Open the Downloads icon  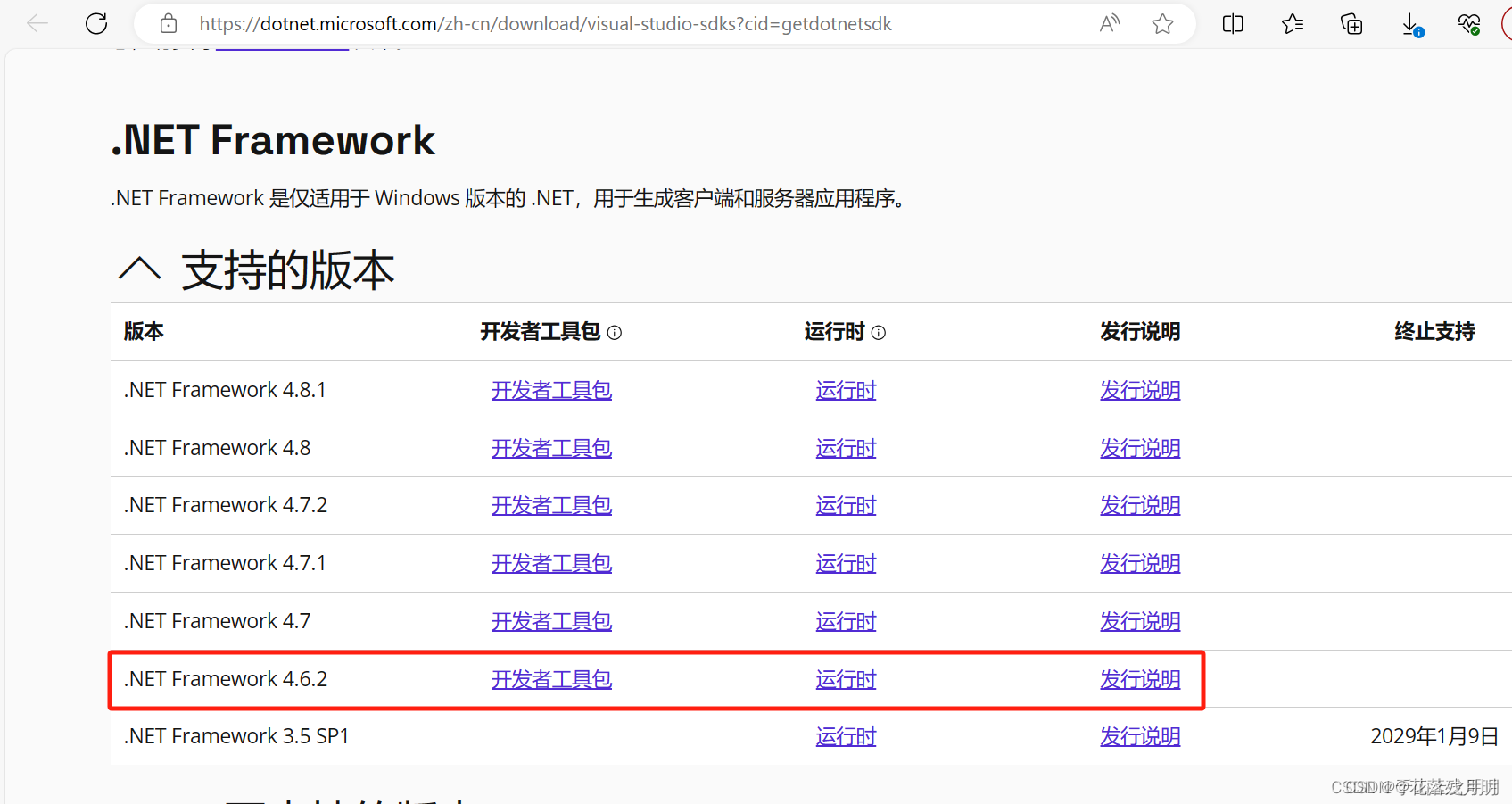point(1411,25)
